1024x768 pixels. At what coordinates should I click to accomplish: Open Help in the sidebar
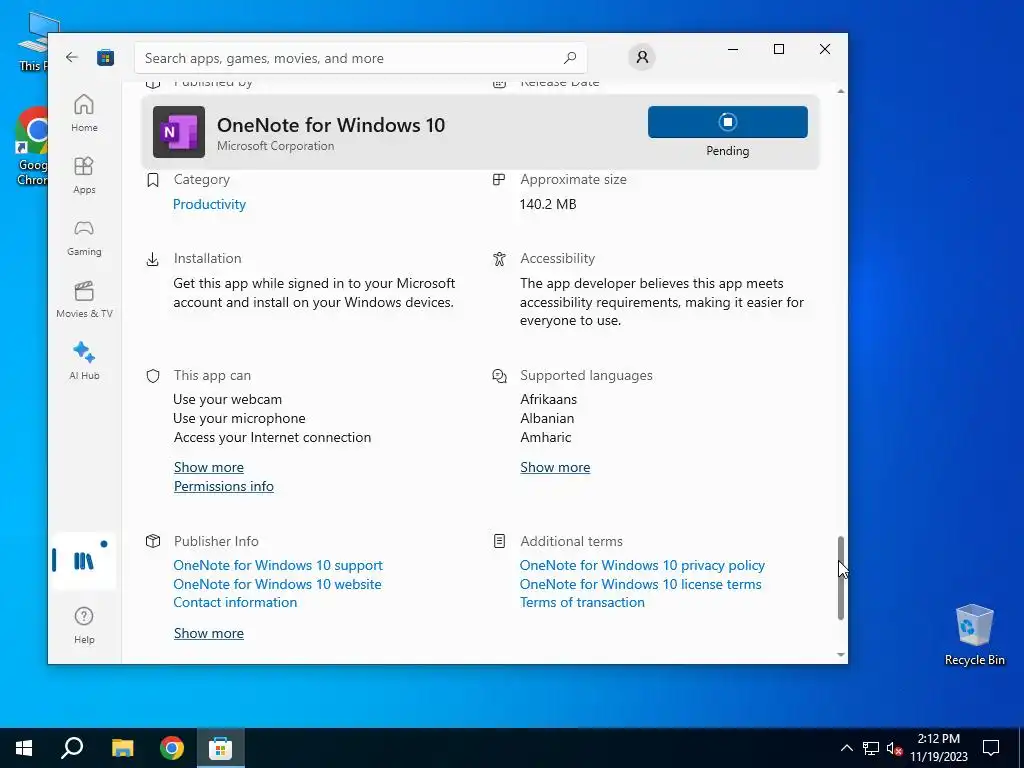[84, 625]
